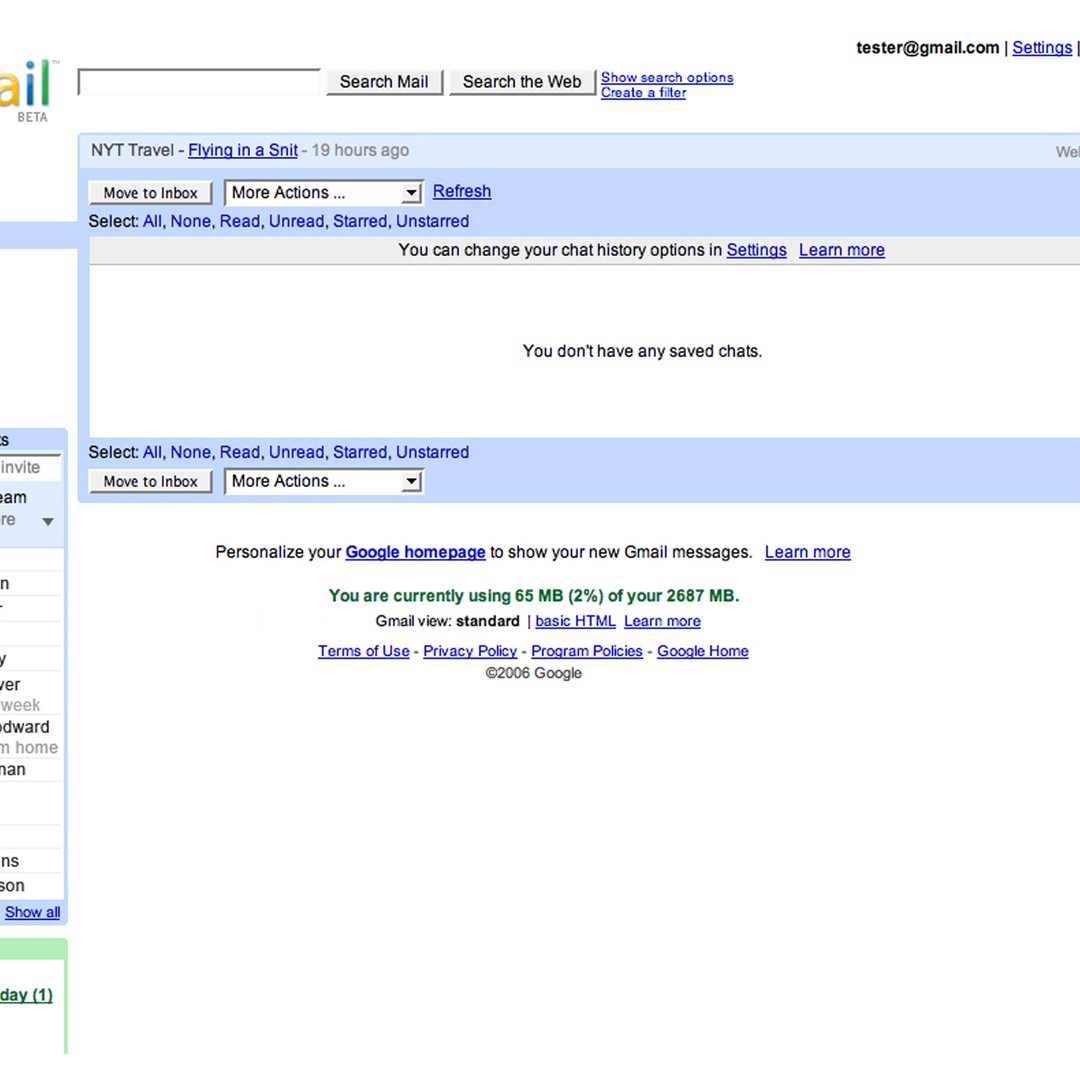Open the Google Home footer link
1080x1080 pixels.
pos(703,651)
